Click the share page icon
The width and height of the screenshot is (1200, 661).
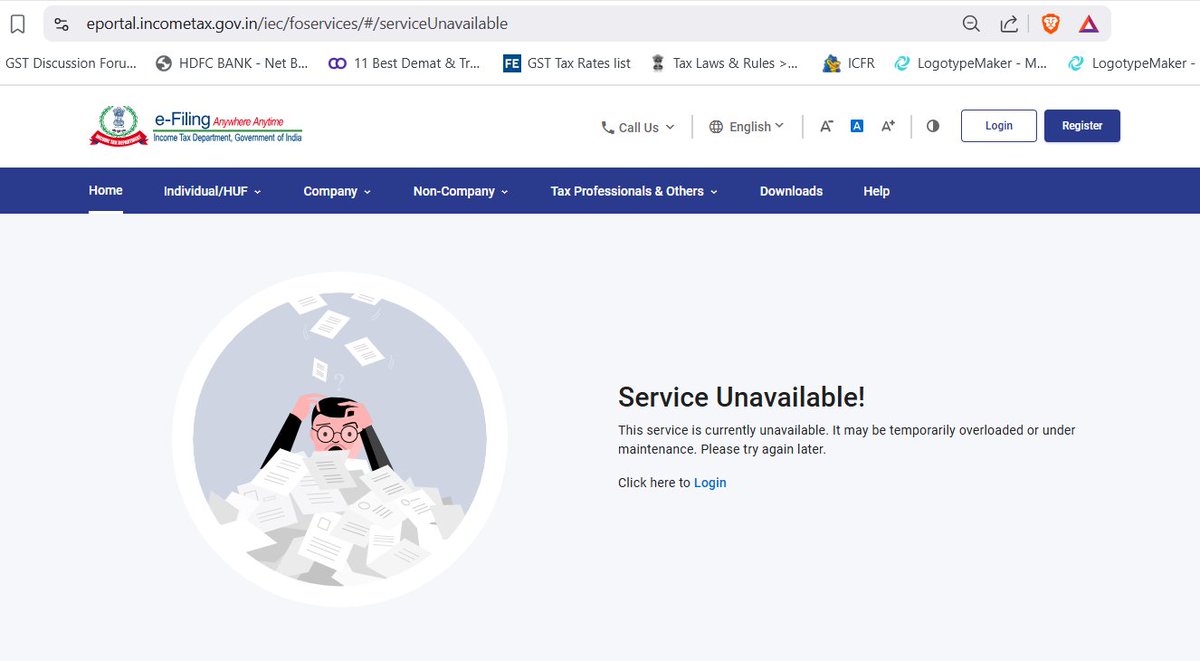click(1009, 24)
